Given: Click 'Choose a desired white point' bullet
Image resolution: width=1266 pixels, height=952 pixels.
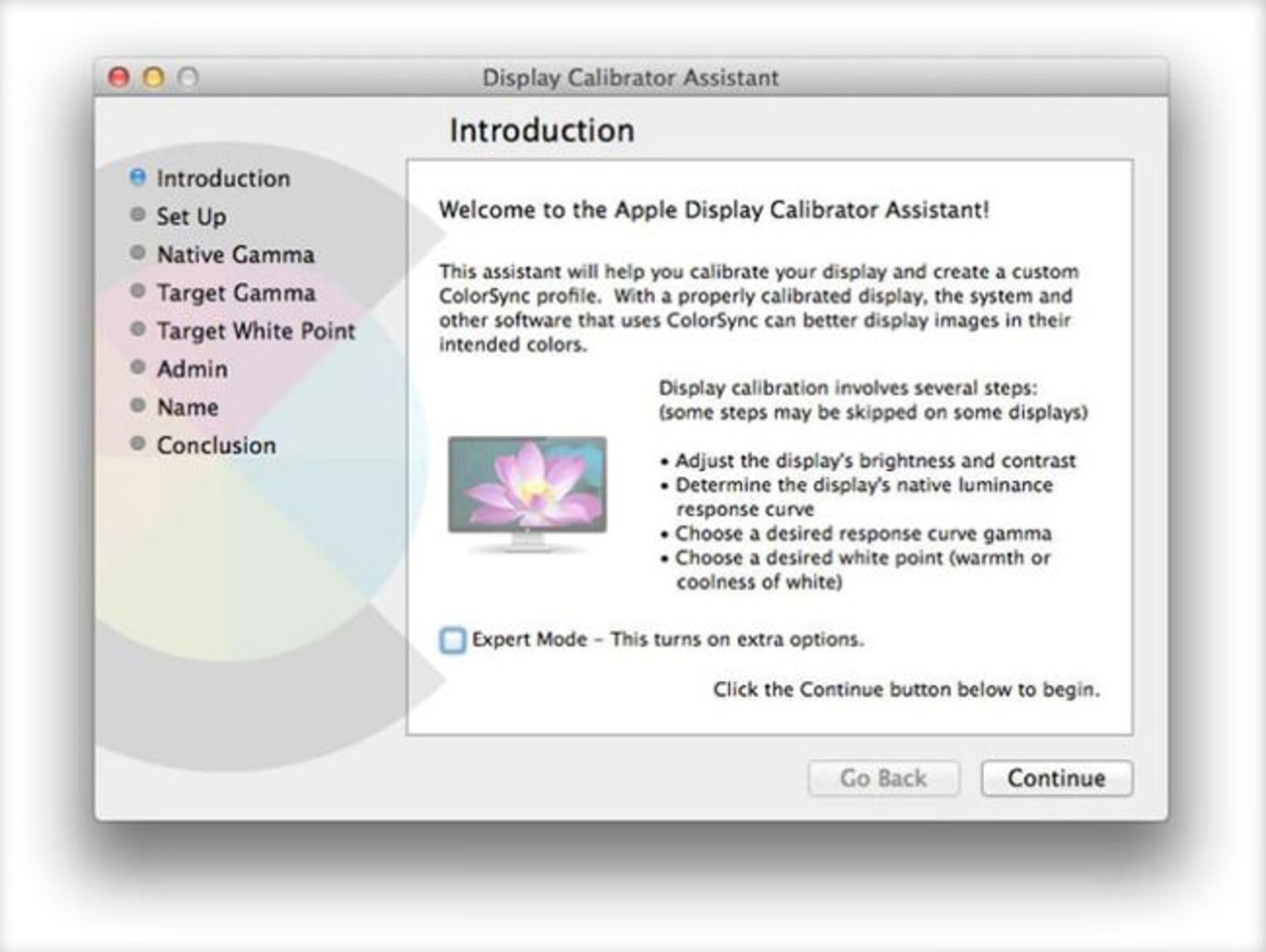Looking at the screenshot, I should pyautogui.click(x=855, y=570).
